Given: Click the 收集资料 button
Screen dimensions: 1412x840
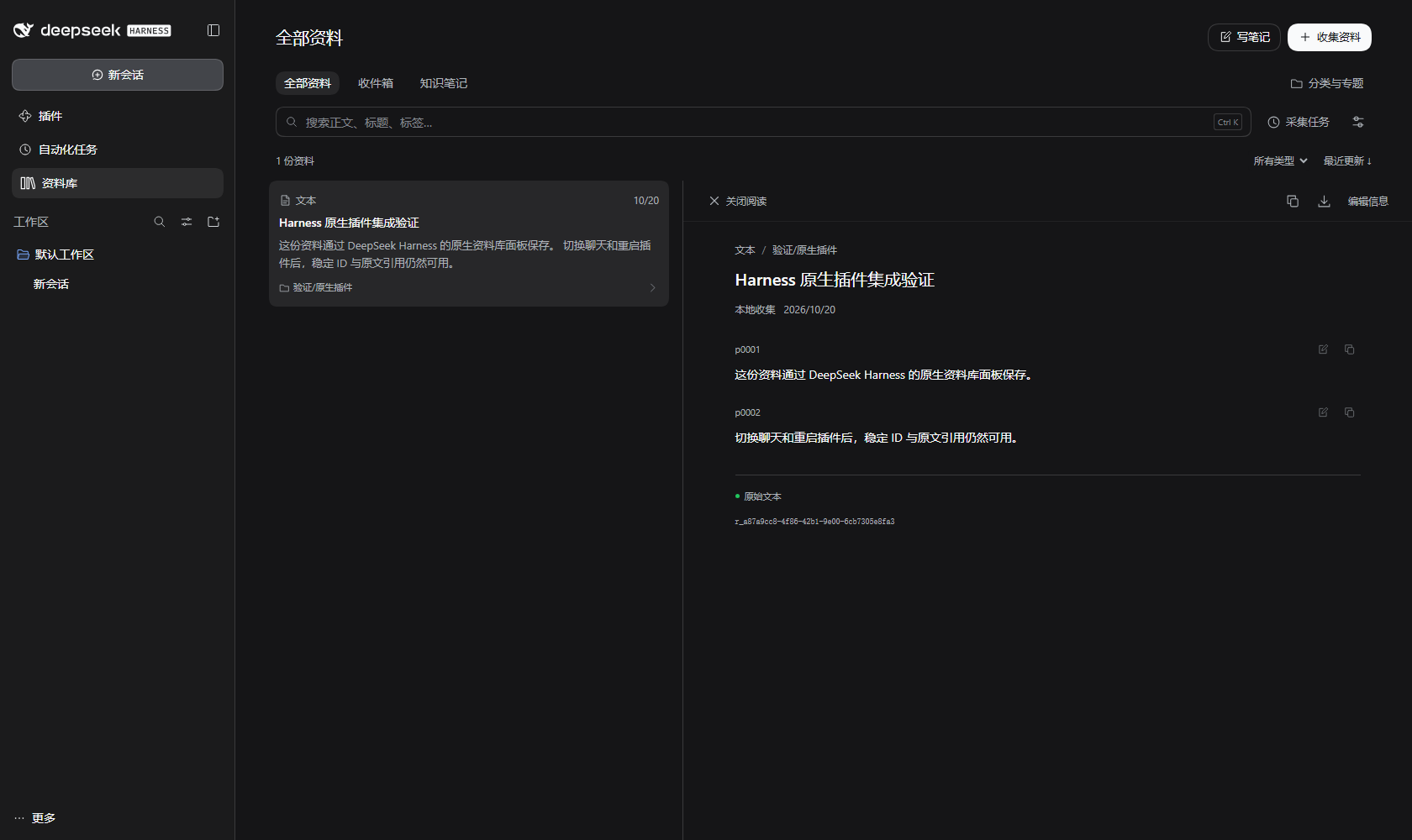Looking at the screenshot, I should 1330,37.
